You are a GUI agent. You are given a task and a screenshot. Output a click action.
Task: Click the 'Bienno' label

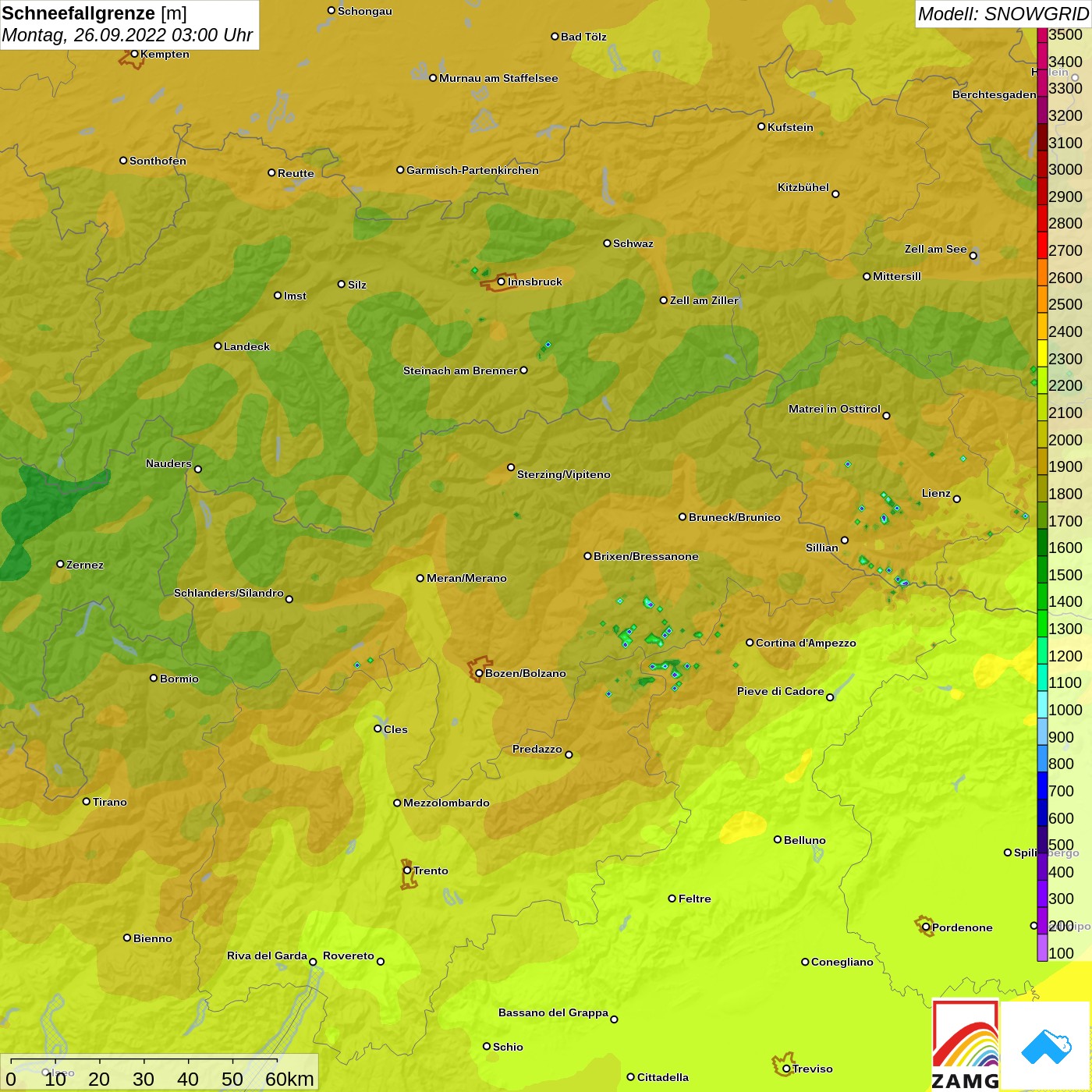(x=153, y=938)
